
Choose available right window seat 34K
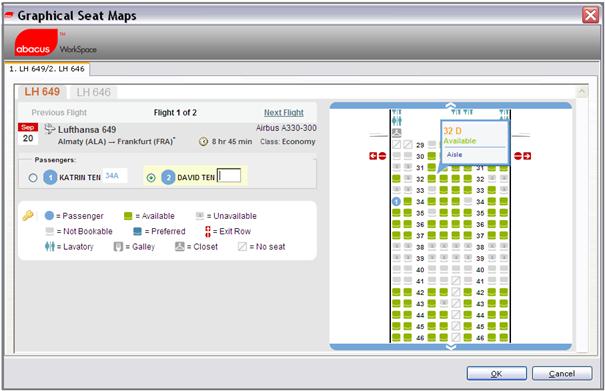click(504, 201)
